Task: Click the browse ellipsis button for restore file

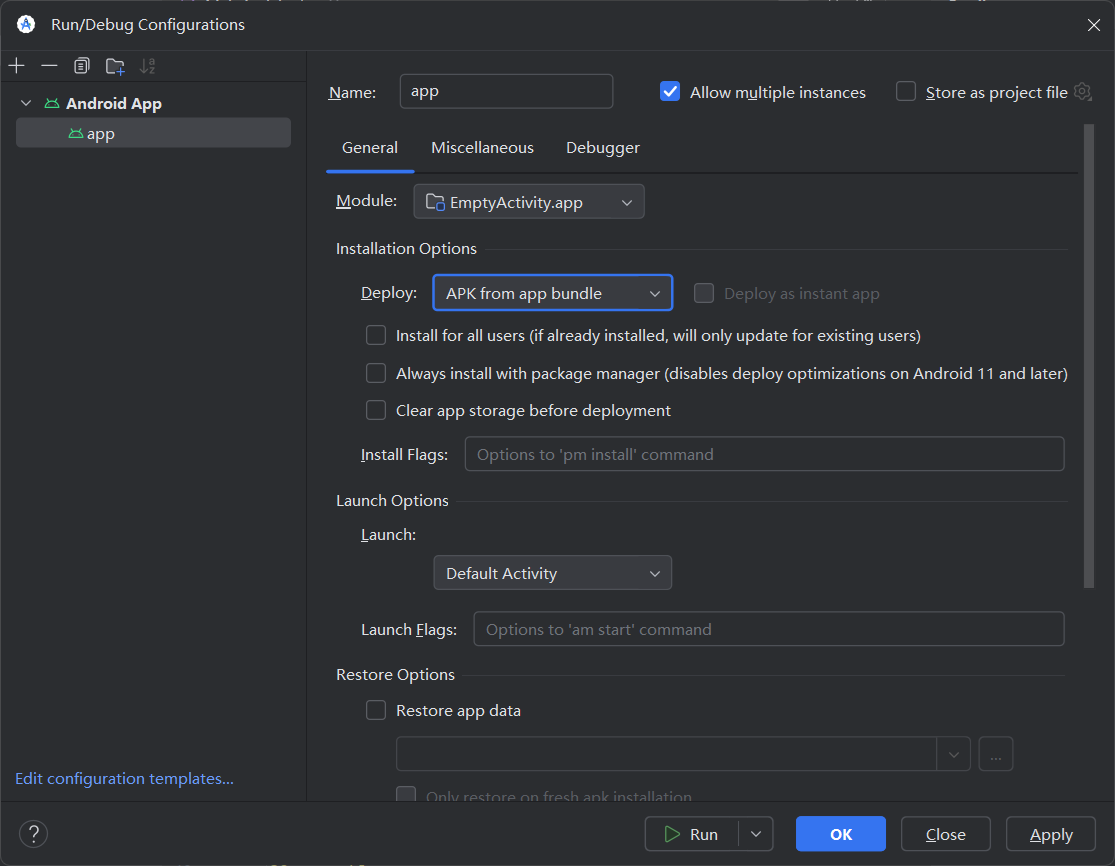Action: click(x=995, y=754)
